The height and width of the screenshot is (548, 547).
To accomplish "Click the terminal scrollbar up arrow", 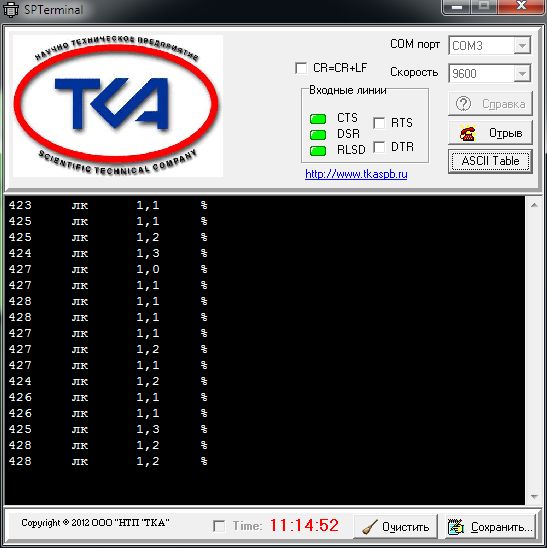I will (x=534, y=205).
